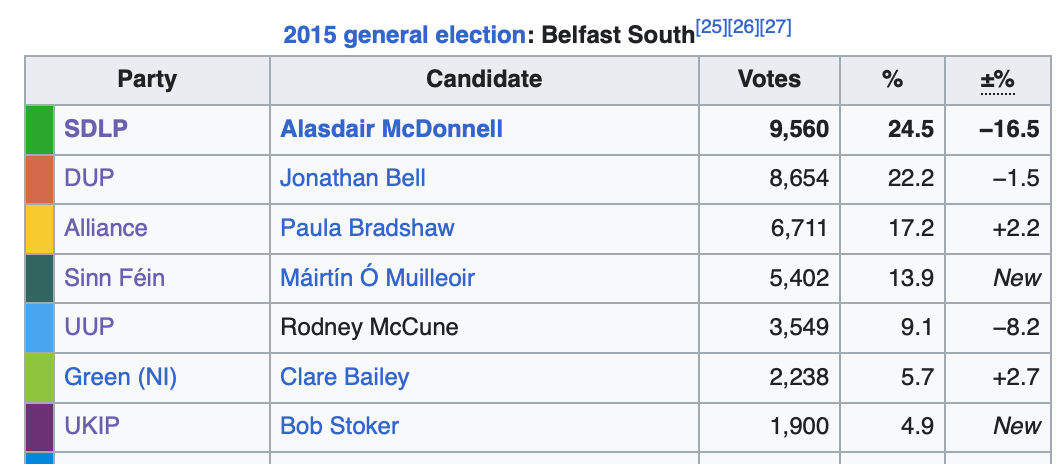This screenshot has width=1064, height=464.
Task: Open the 2015 general election link
Action: [x=403, y=36]
